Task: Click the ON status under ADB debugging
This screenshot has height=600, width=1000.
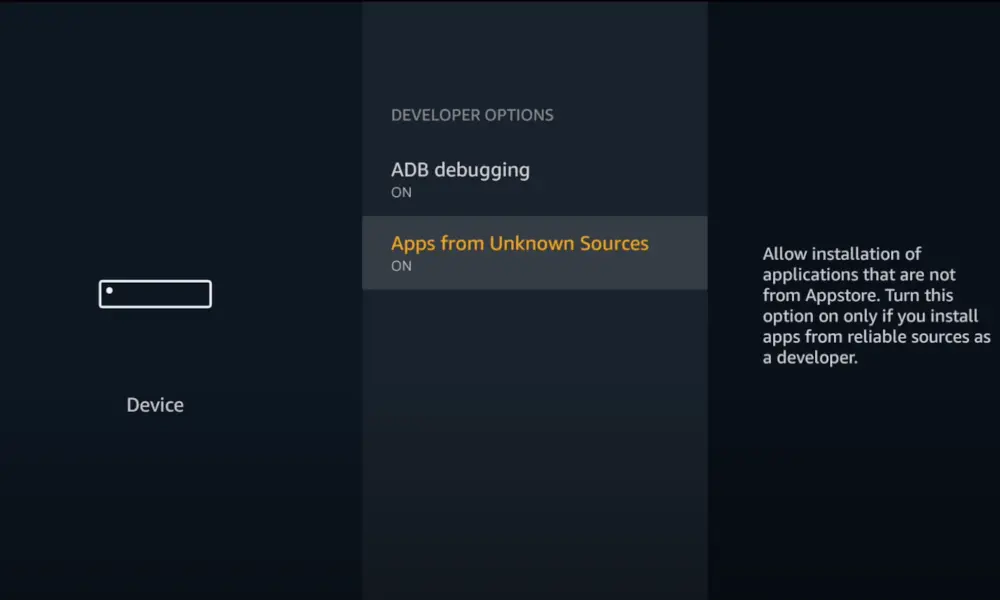Action: click(x=401, y=193)
